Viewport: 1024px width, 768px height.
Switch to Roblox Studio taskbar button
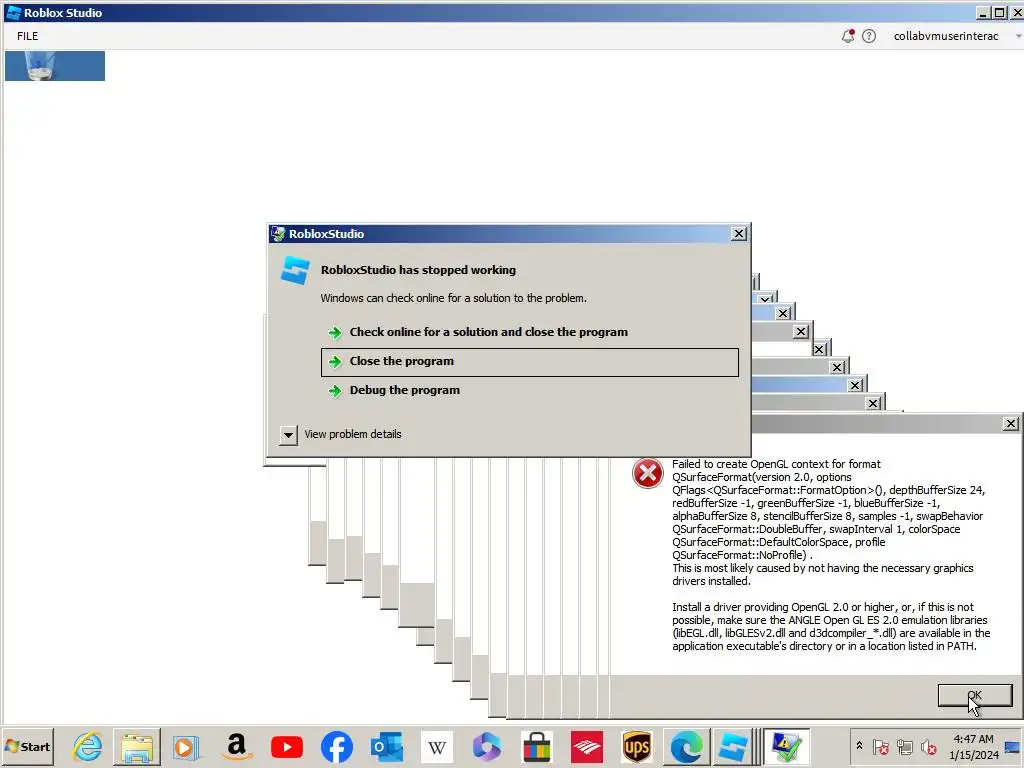tap(733, 746)
